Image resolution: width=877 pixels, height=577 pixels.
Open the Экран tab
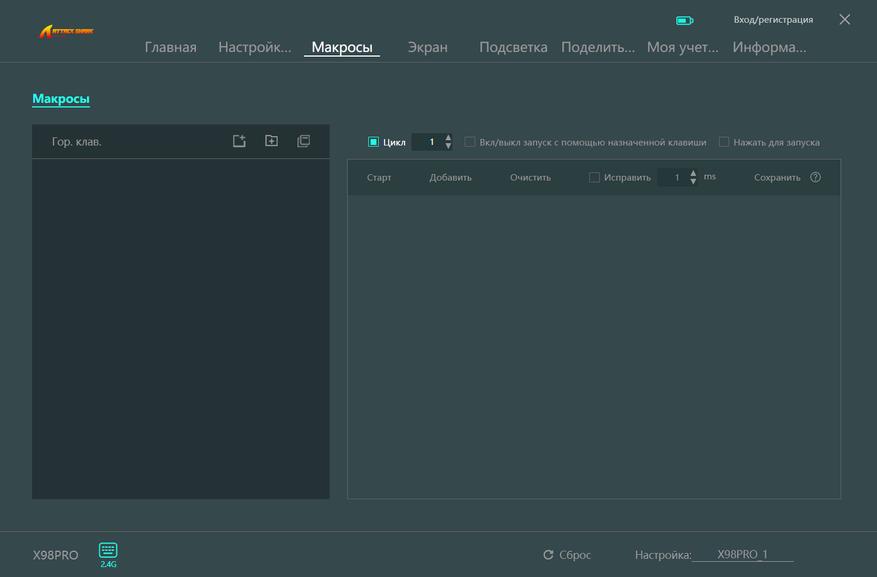[x=427, y=48]
